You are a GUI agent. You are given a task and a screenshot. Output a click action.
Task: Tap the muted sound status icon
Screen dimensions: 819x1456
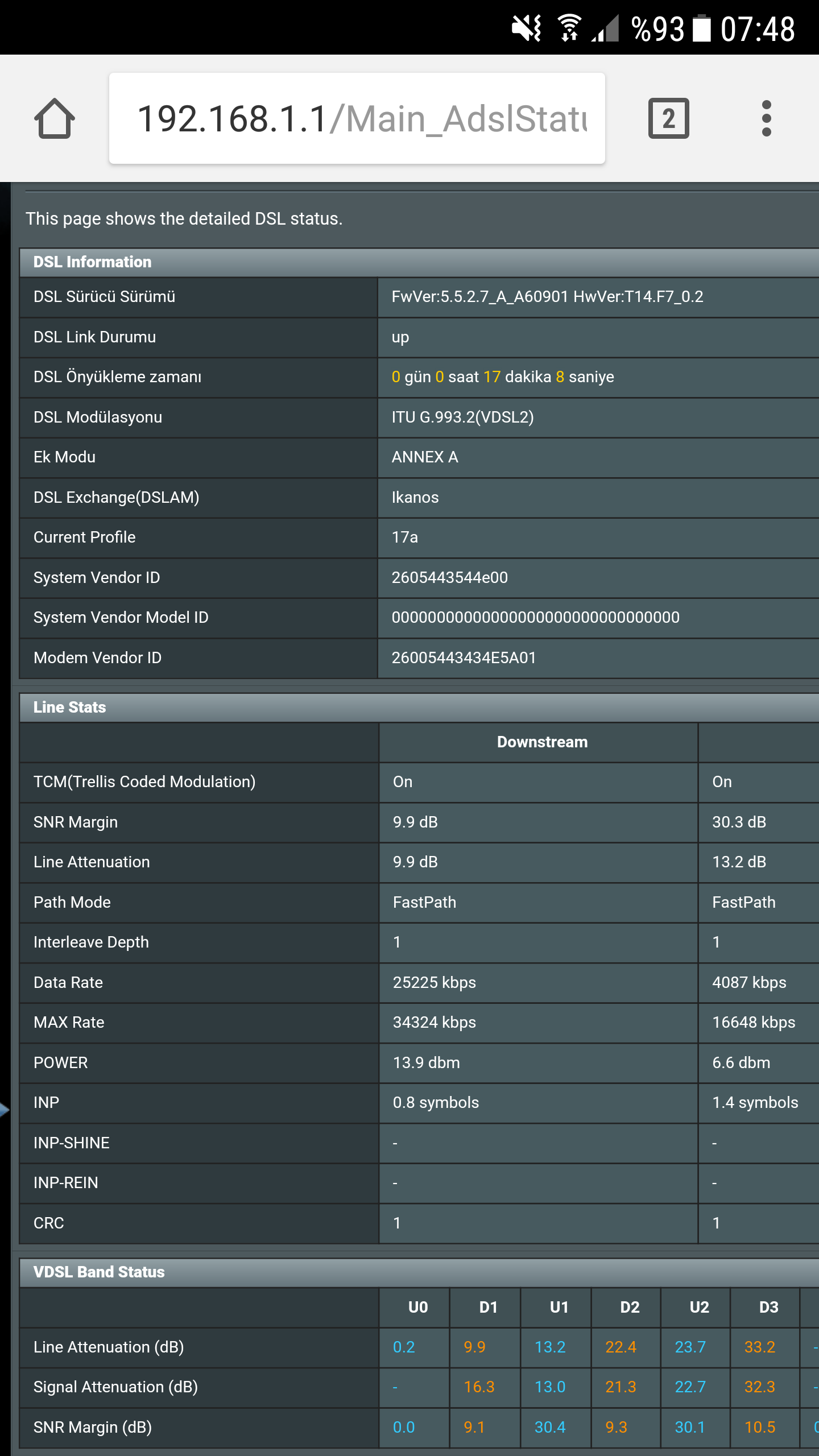(x=526, y=28)
